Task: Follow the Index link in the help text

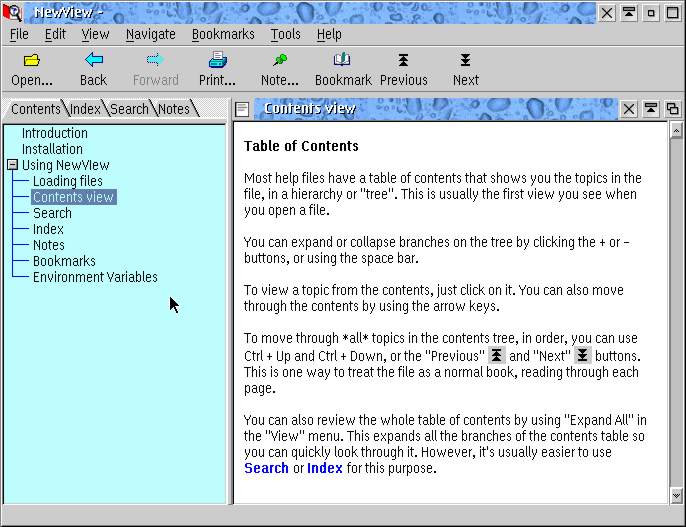Action: click(325, 468)
